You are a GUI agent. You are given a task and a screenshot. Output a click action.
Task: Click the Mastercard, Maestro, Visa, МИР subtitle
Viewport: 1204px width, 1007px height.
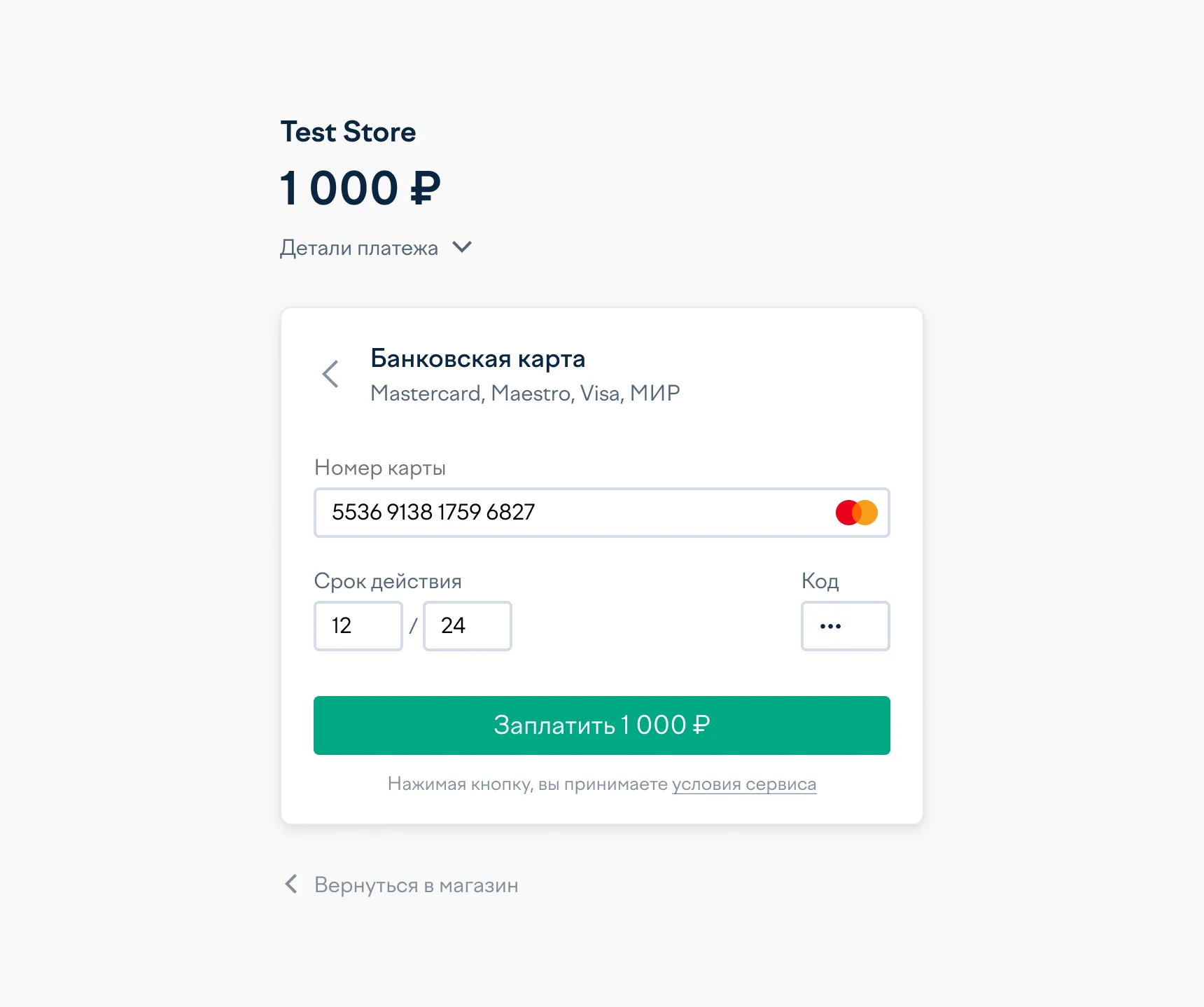point(525,394)
